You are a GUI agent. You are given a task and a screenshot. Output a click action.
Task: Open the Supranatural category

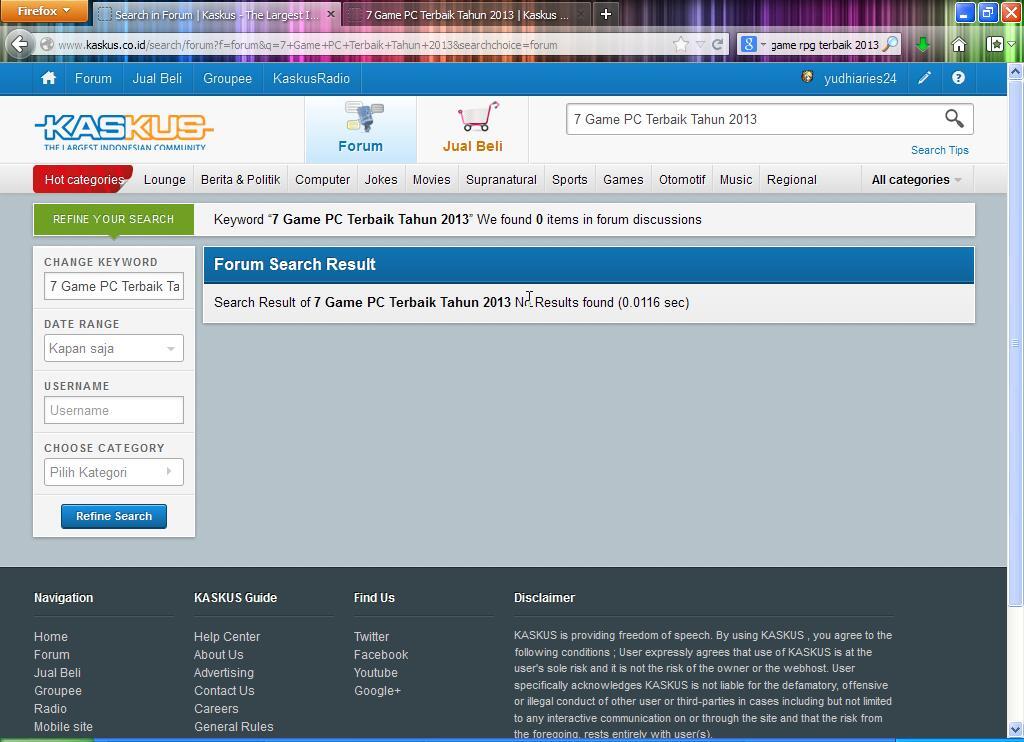501,180
